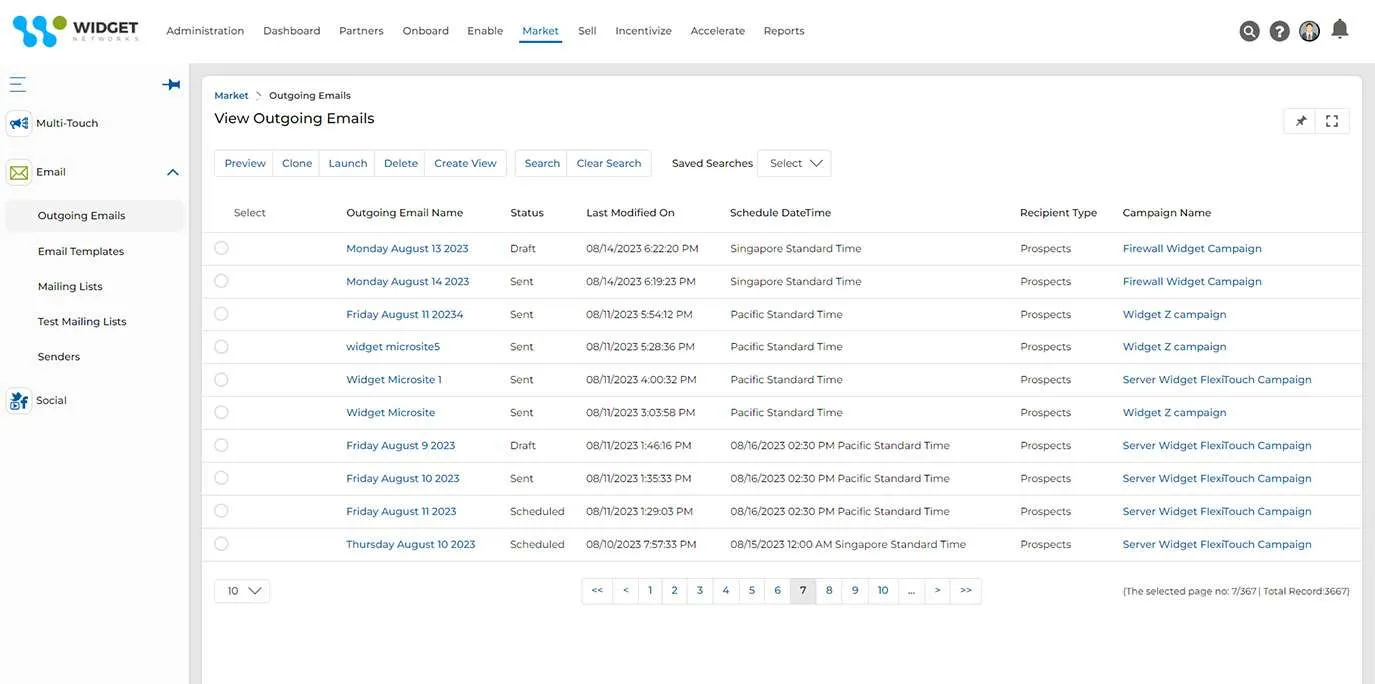Click the fullscreen expand icon
This screenshot has height=684, width=1375.
(x=1332, y=121)
